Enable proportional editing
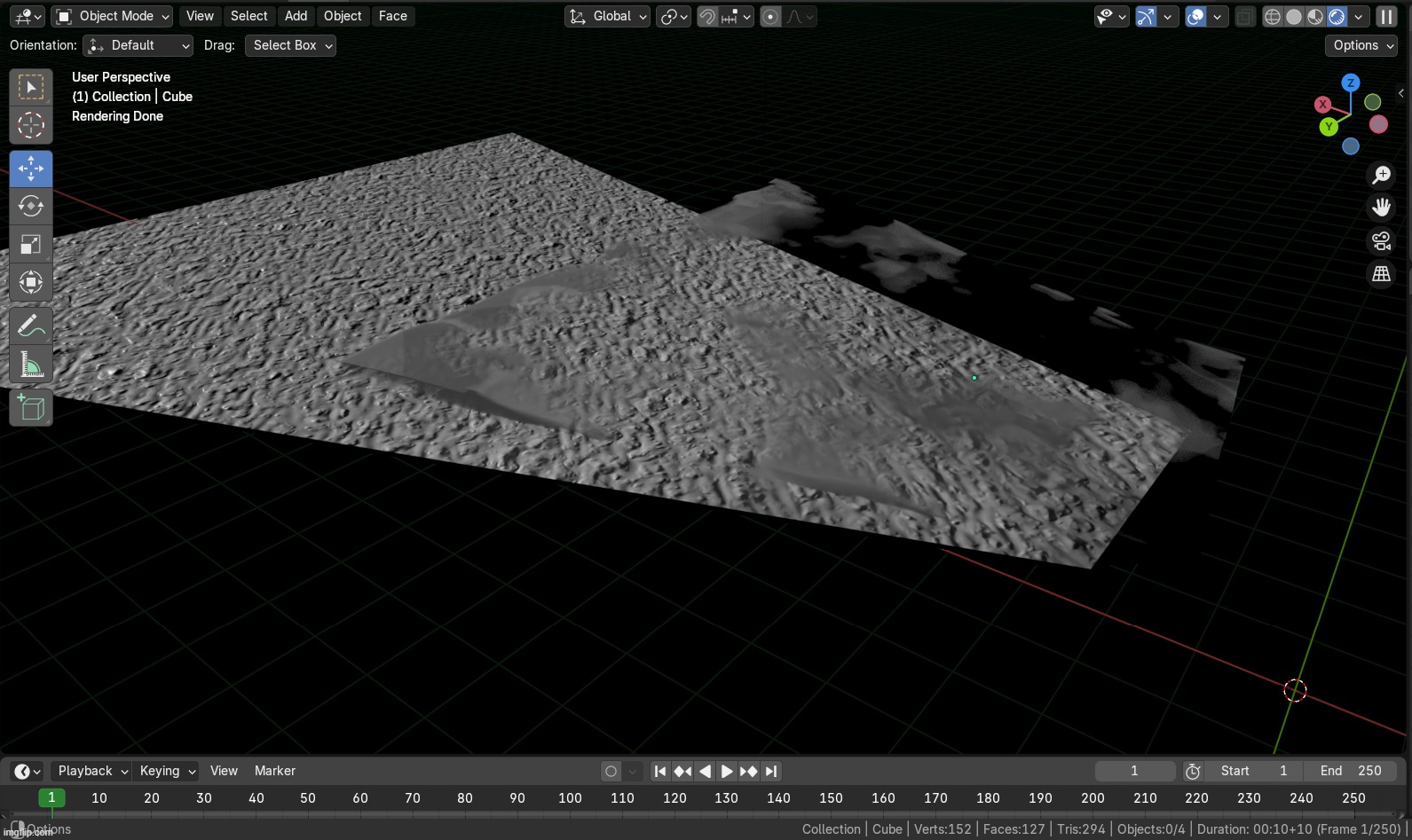This screenshot has height=840, width=1412. [x=770, y=17]
